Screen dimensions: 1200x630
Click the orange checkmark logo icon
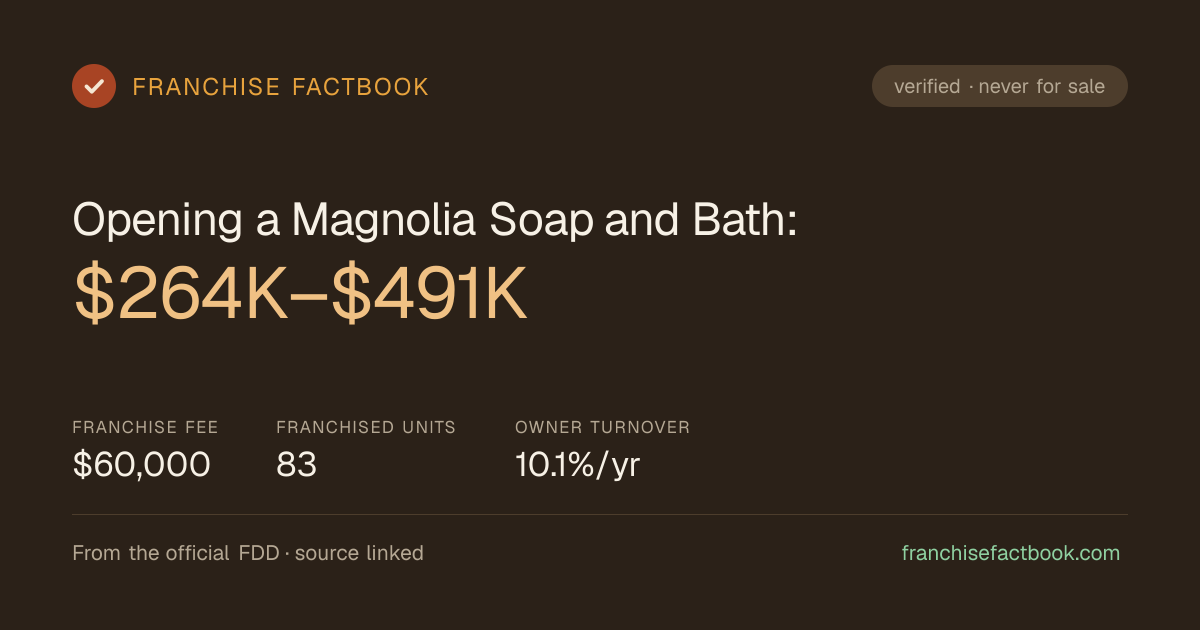[94, 86]
